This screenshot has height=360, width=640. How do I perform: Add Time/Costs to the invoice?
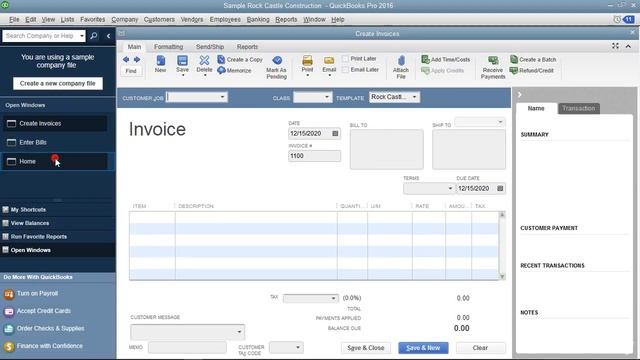pos(446,60)
